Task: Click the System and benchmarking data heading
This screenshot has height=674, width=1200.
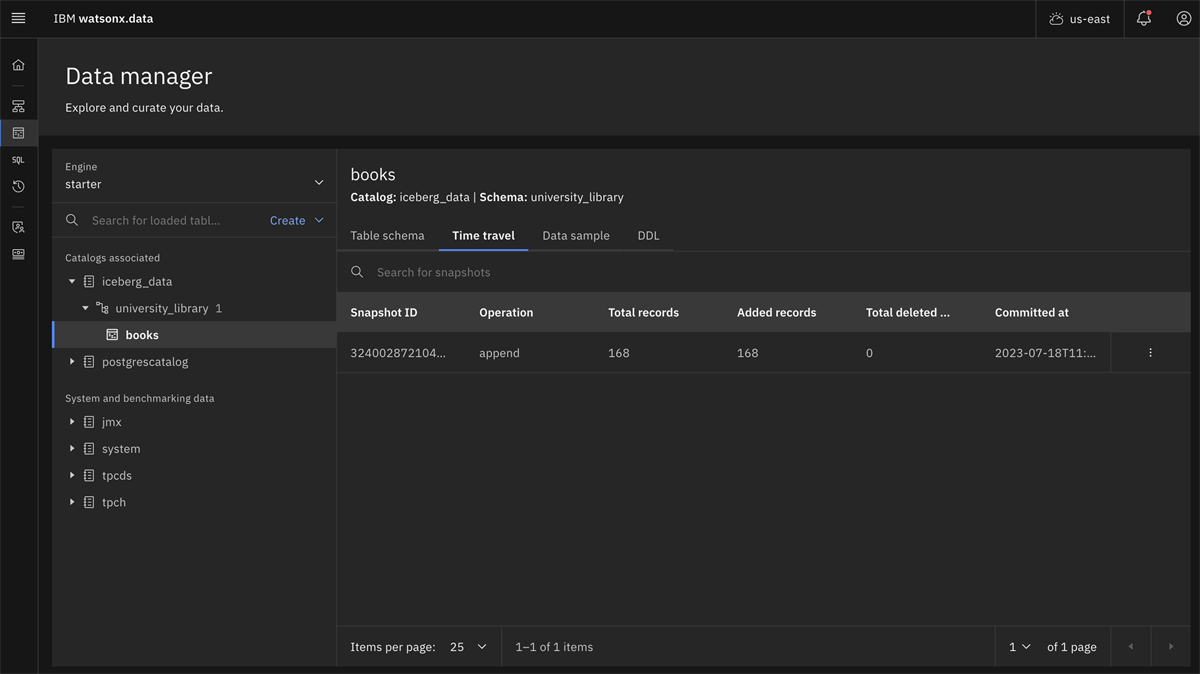Action: (140, 398)
